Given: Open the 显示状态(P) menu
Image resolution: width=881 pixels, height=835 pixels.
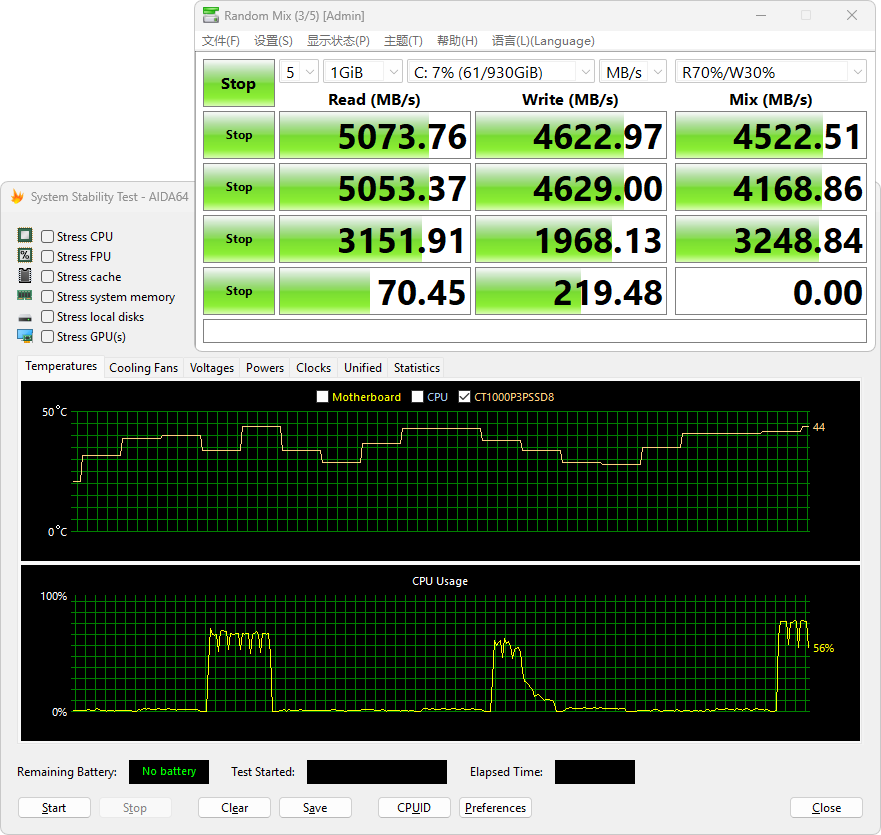Looking at the screenshot, I should tap(338, 41).
